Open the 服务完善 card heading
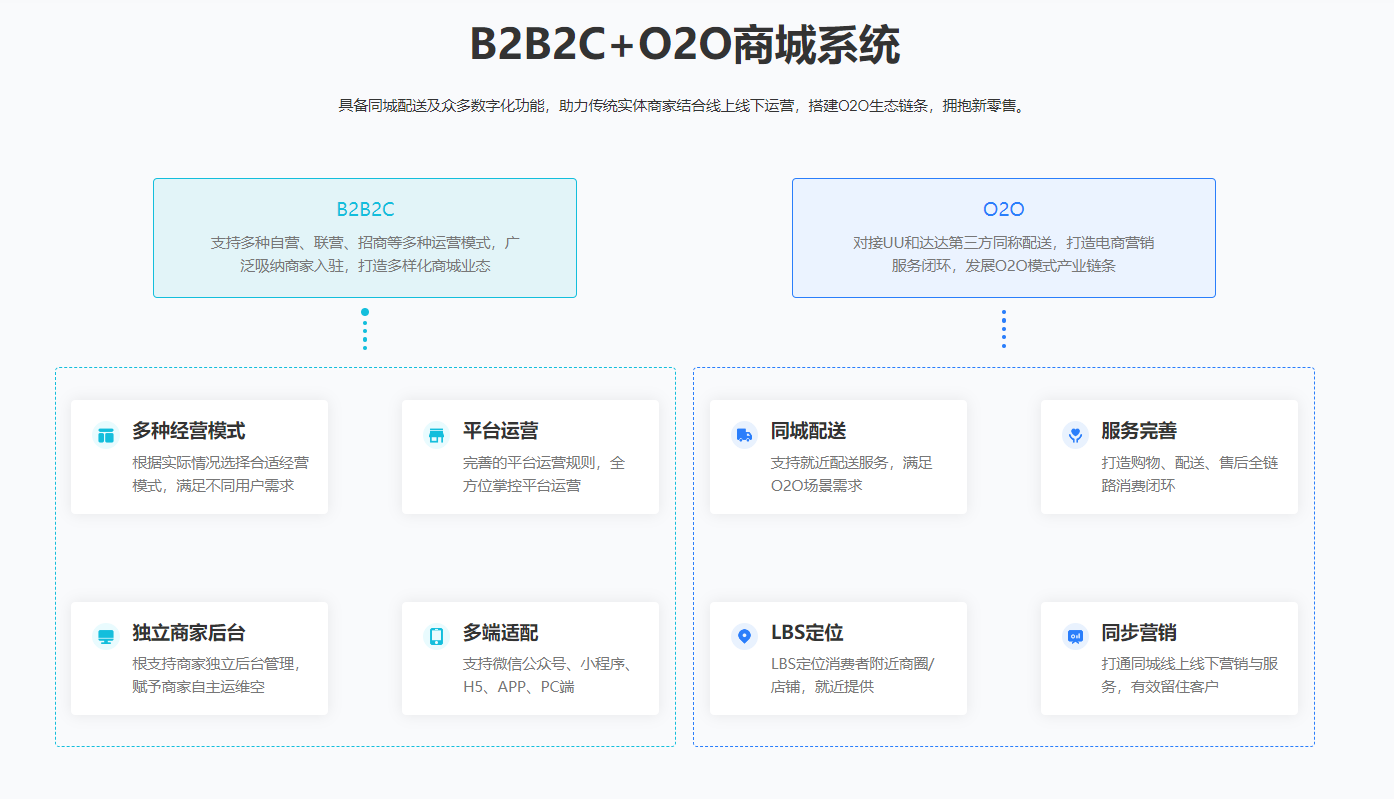Viewport: 1394px width, 799px height. click(1140, 431)
